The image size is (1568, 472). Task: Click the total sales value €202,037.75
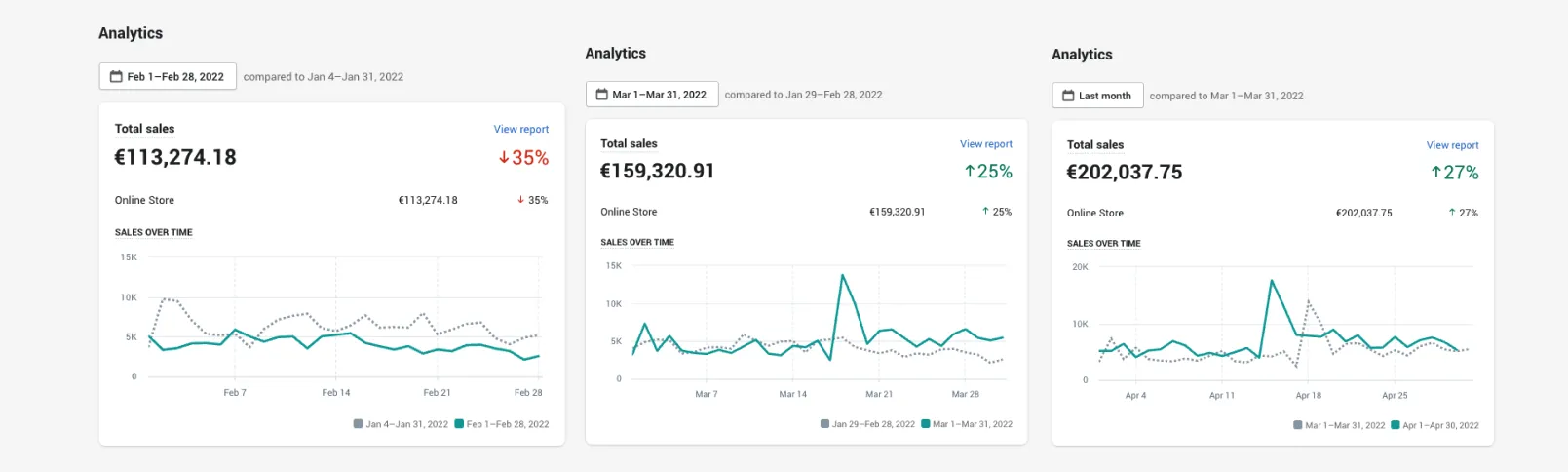[1125, 172]
